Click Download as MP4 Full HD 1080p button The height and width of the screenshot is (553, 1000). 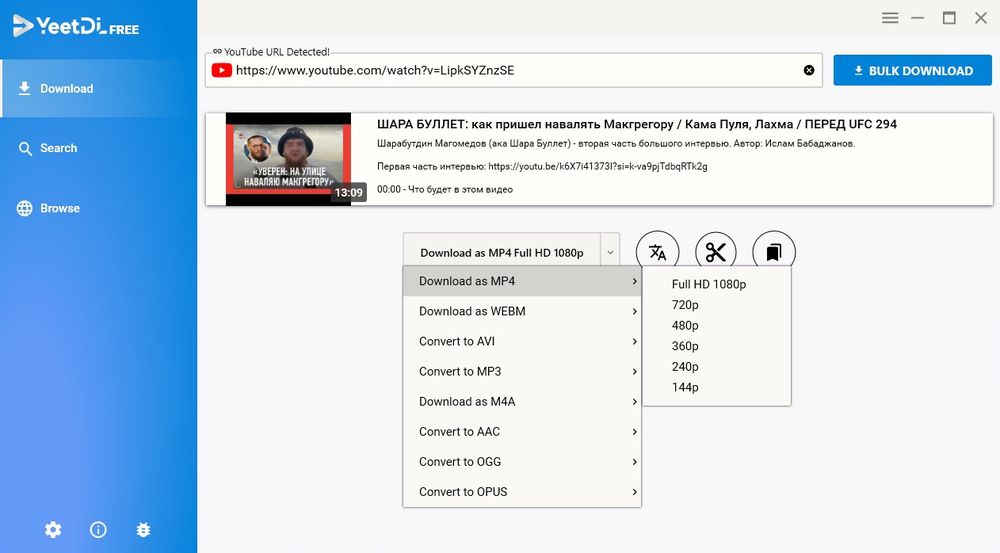(501, 253)
